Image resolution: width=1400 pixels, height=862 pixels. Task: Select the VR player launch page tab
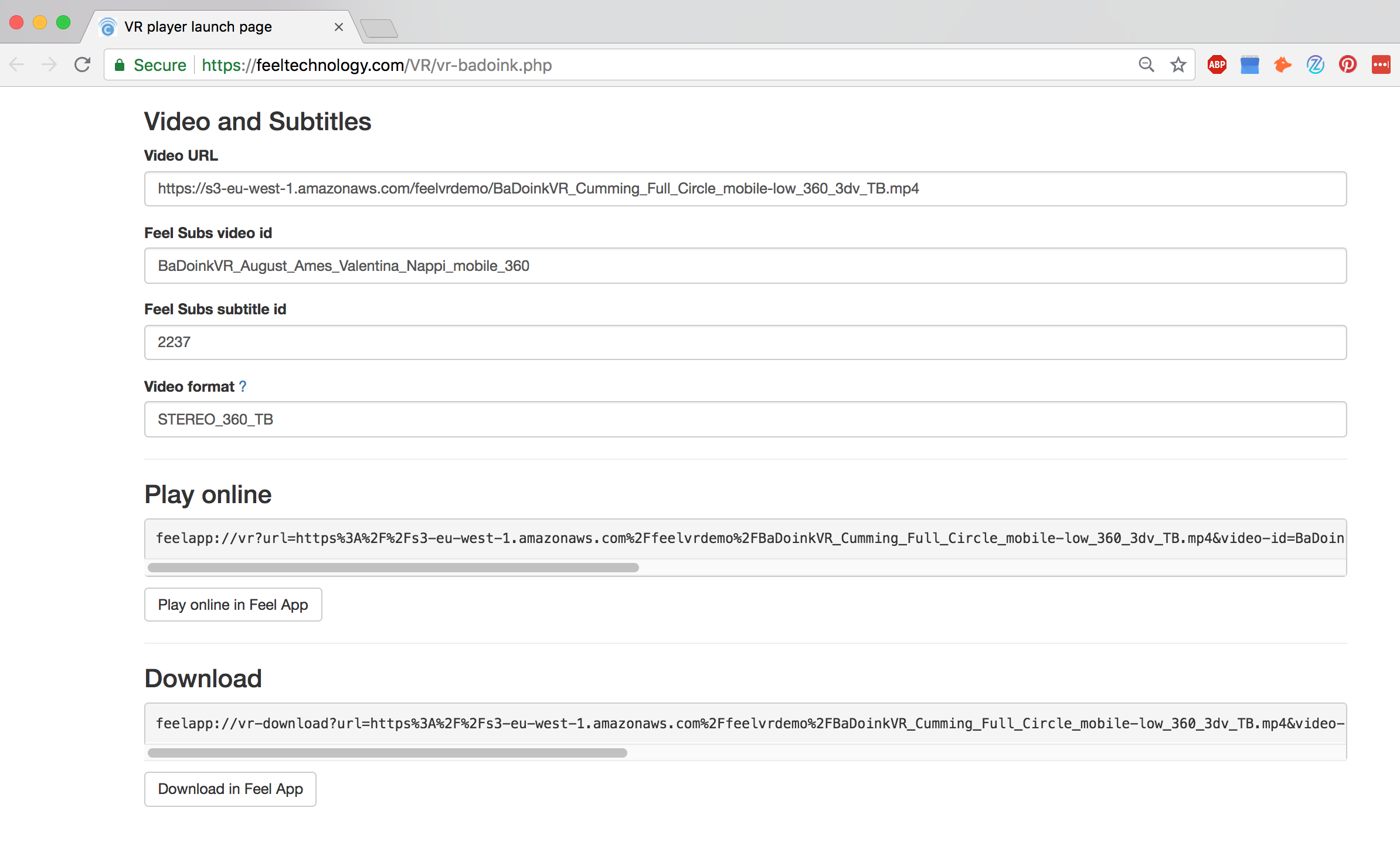(x=198, y=27)
